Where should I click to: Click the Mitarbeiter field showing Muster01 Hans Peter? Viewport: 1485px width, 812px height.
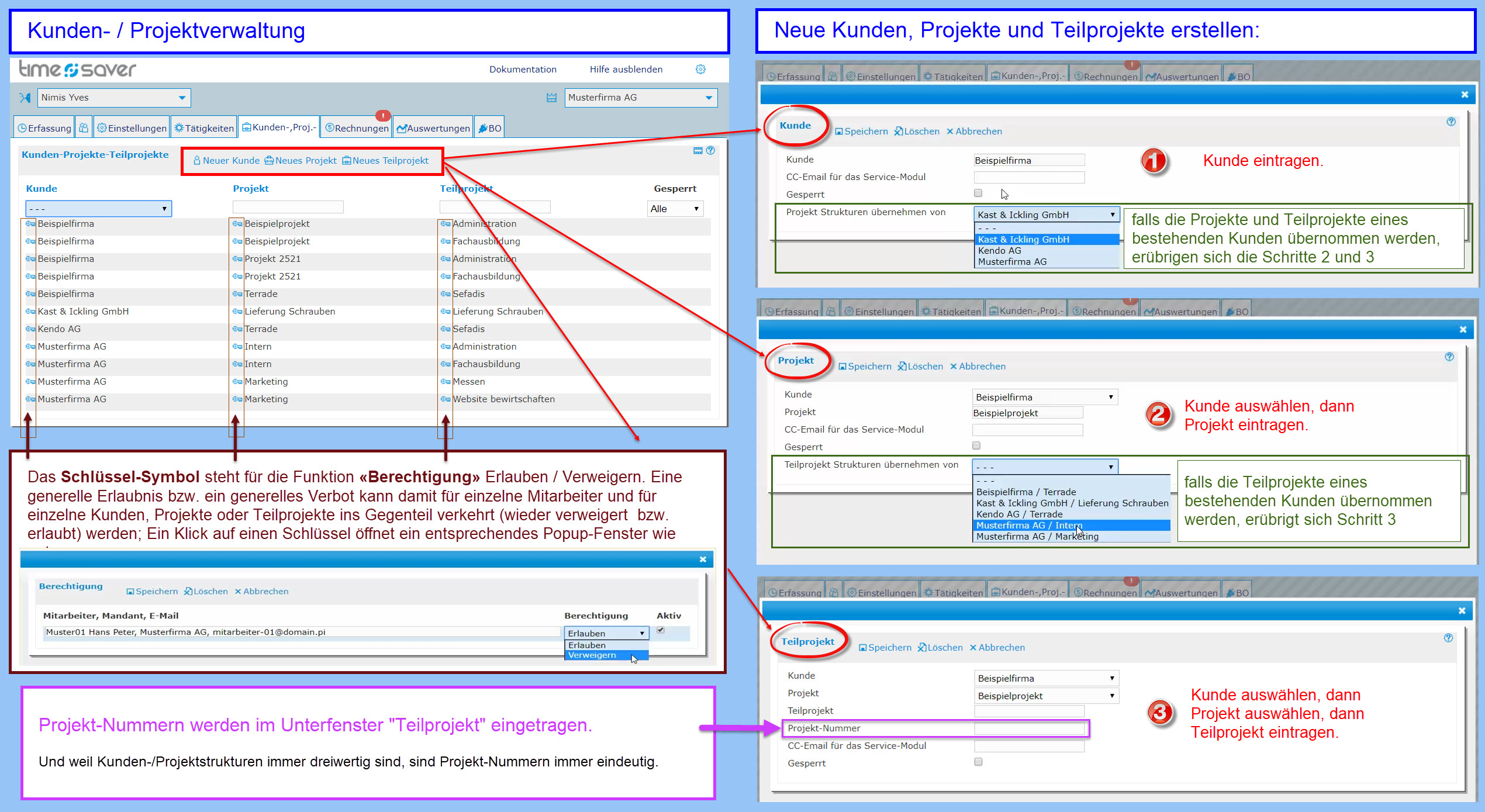tap(302, 632)
